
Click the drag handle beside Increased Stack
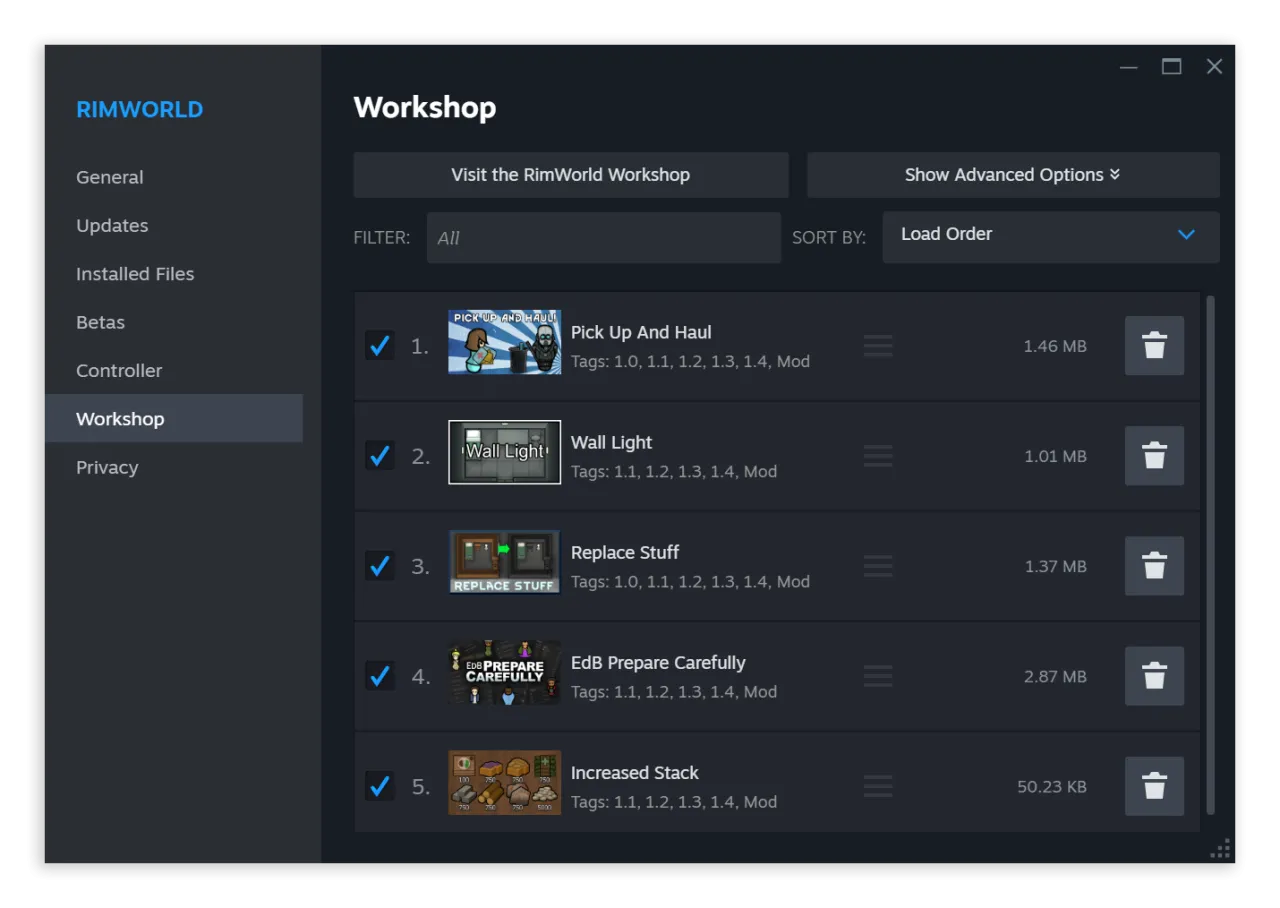point(877,786)
